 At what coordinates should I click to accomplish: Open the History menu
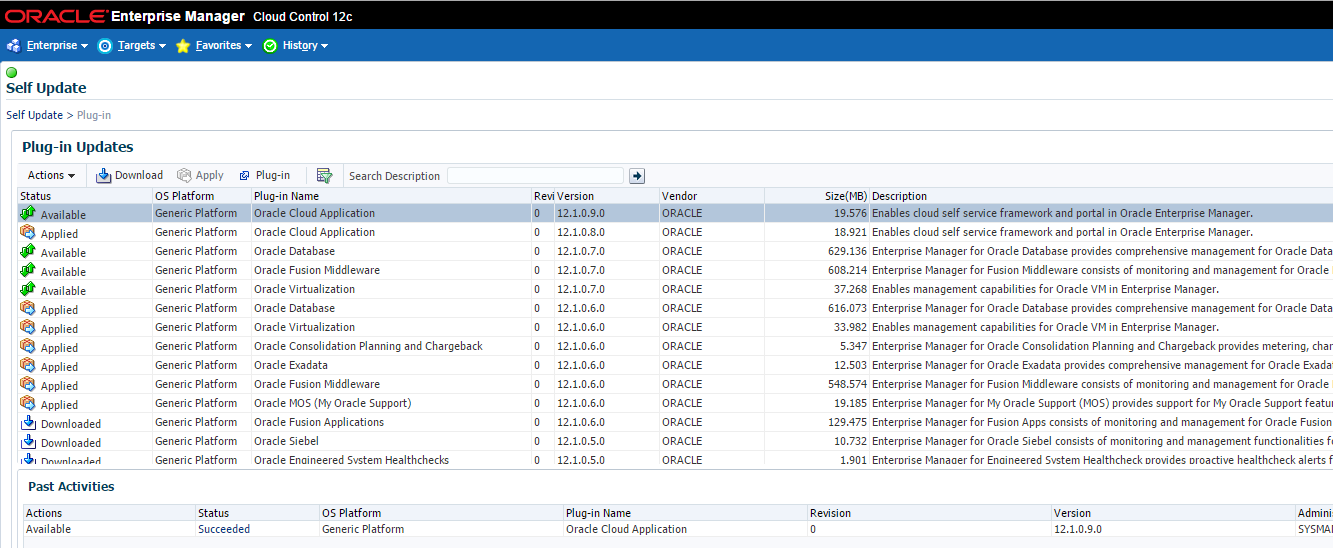tap(305, 45)
